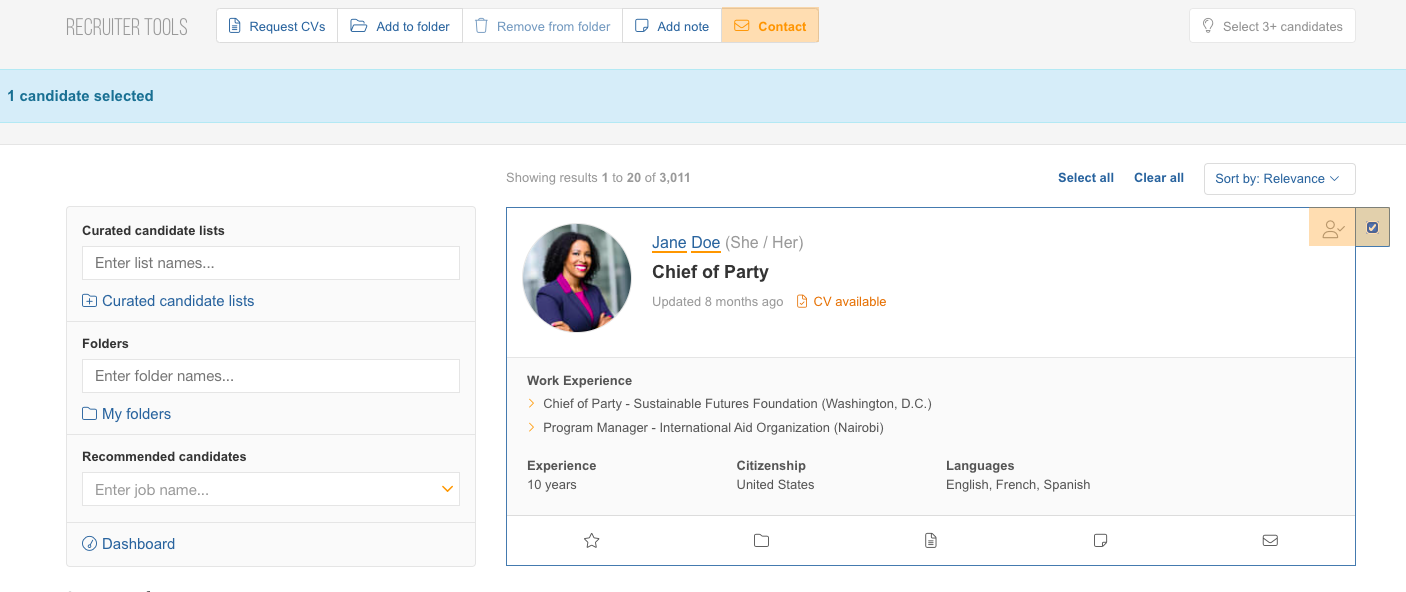
Task: Open the Dashboard link
Action: 129,544
